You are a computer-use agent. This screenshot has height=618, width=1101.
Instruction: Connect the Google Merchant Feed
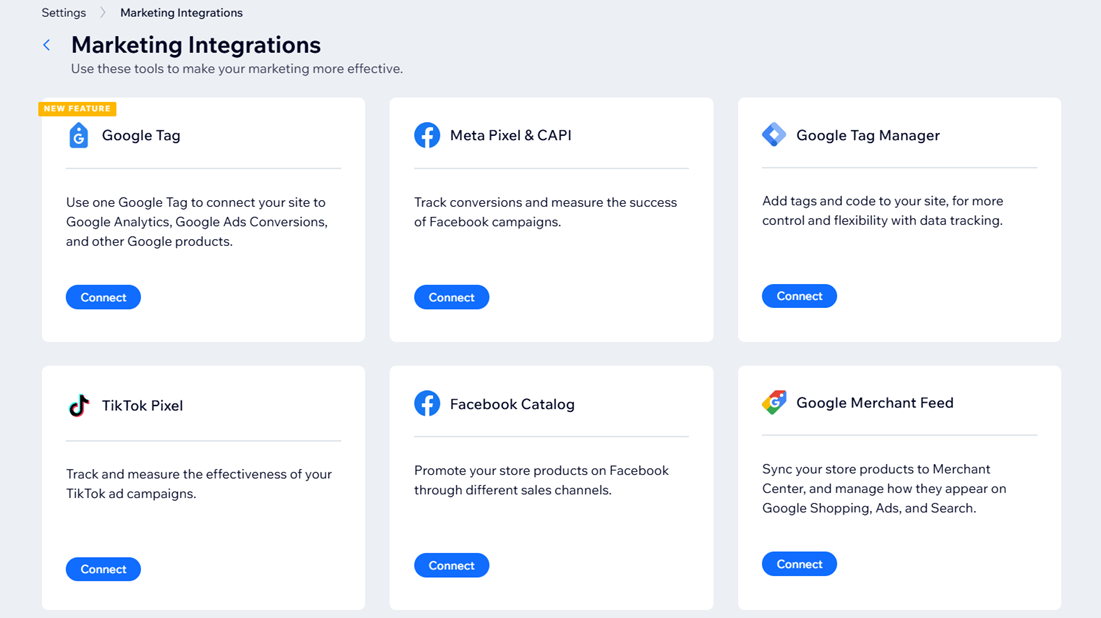coord(799,563)
